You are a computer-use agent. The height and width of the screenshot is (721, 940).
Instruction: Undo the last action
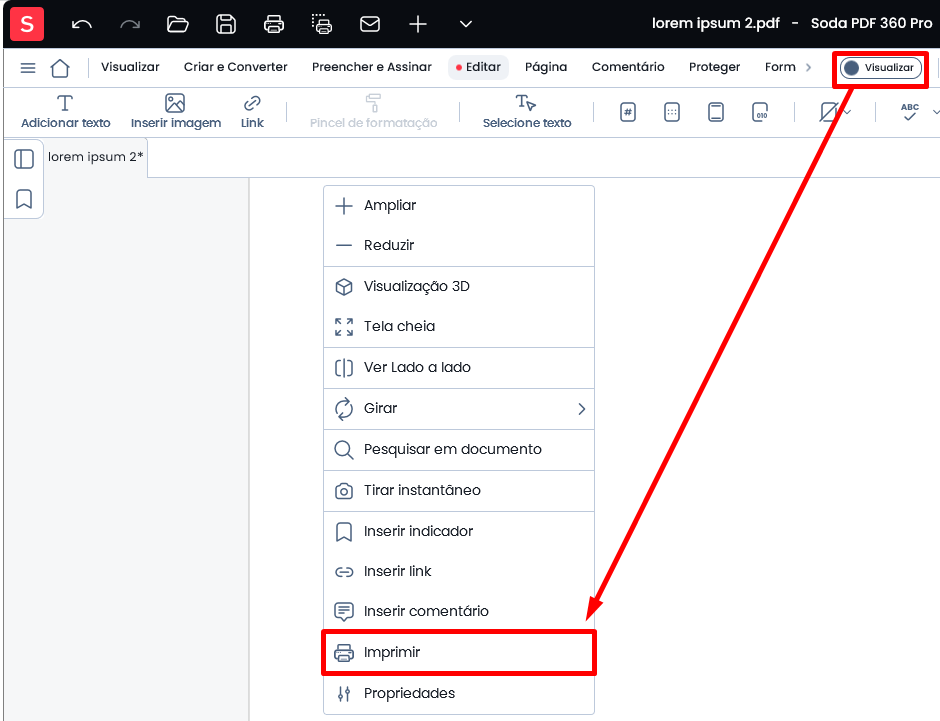(82, 25)
